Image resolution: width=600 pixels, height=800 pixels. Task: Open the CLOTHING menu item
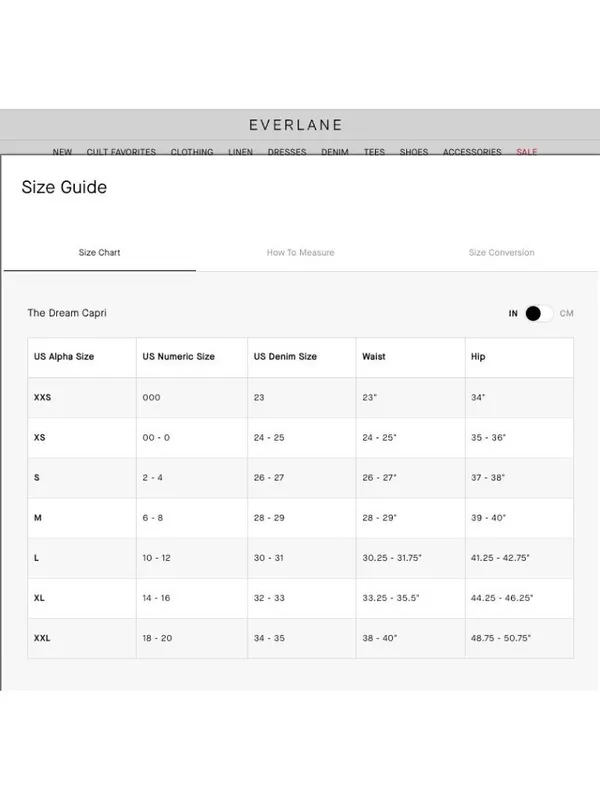click(192, 152)
